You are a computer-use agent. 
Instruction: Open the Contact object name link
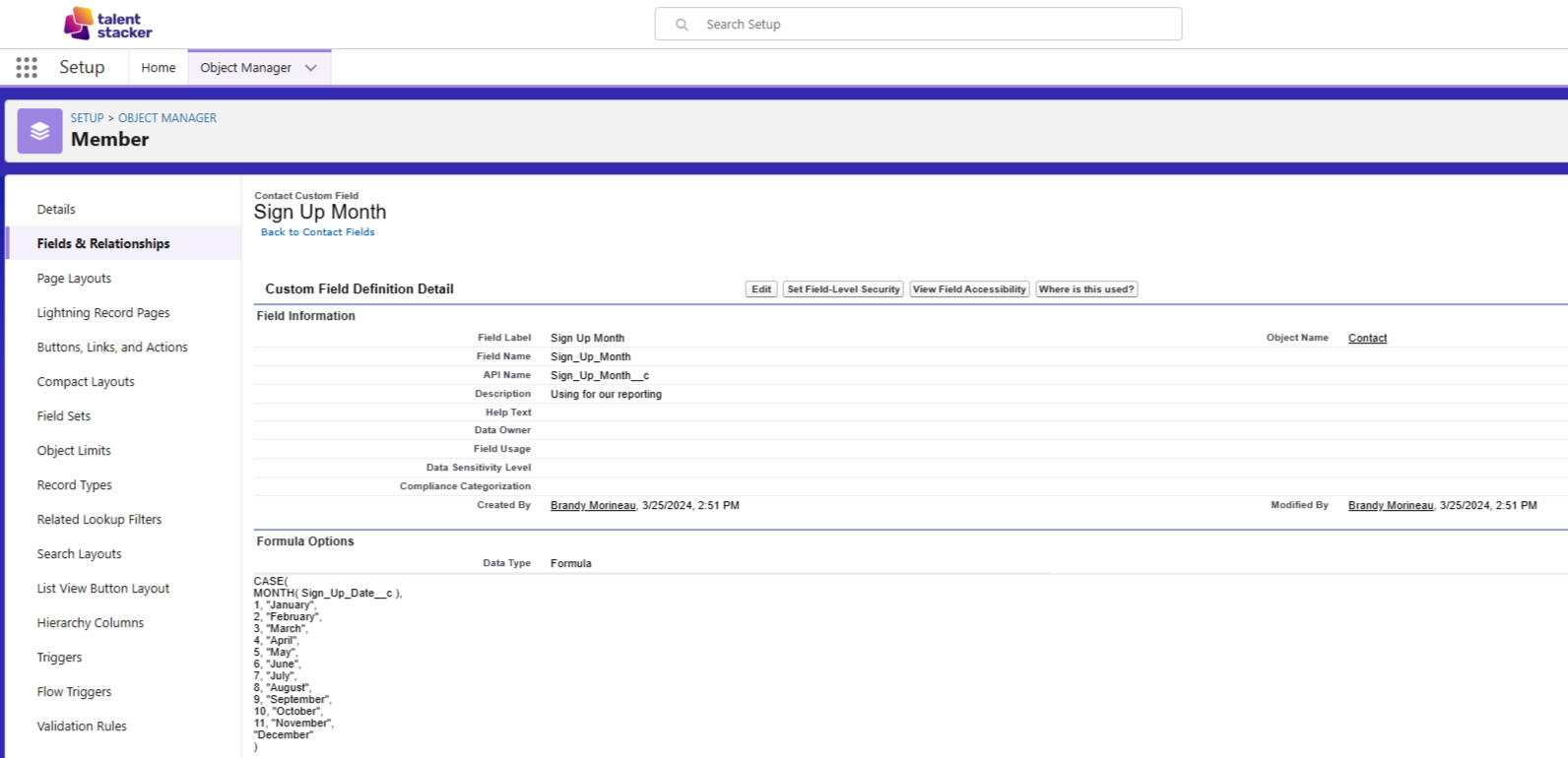coord(1367,338)
